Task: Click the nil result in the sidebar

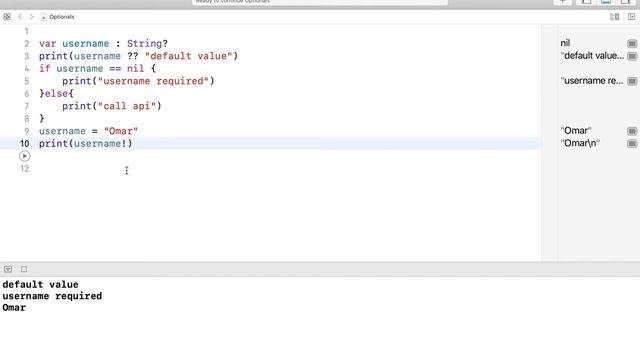Action: [565, 43]
